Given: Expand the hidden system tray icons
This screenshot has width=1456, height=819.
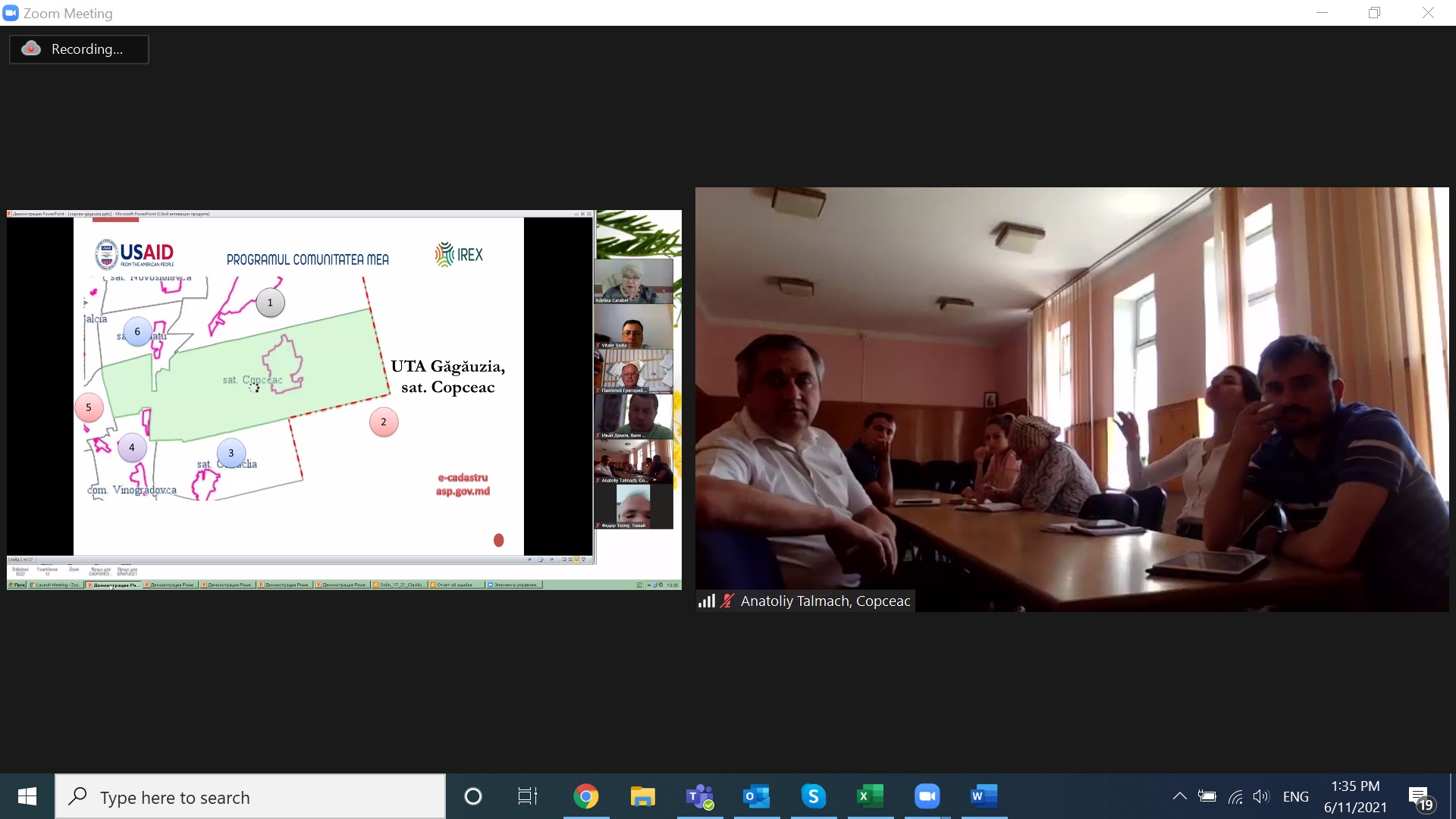Looking at the screenshot, I should click(x=1179, y=796).
